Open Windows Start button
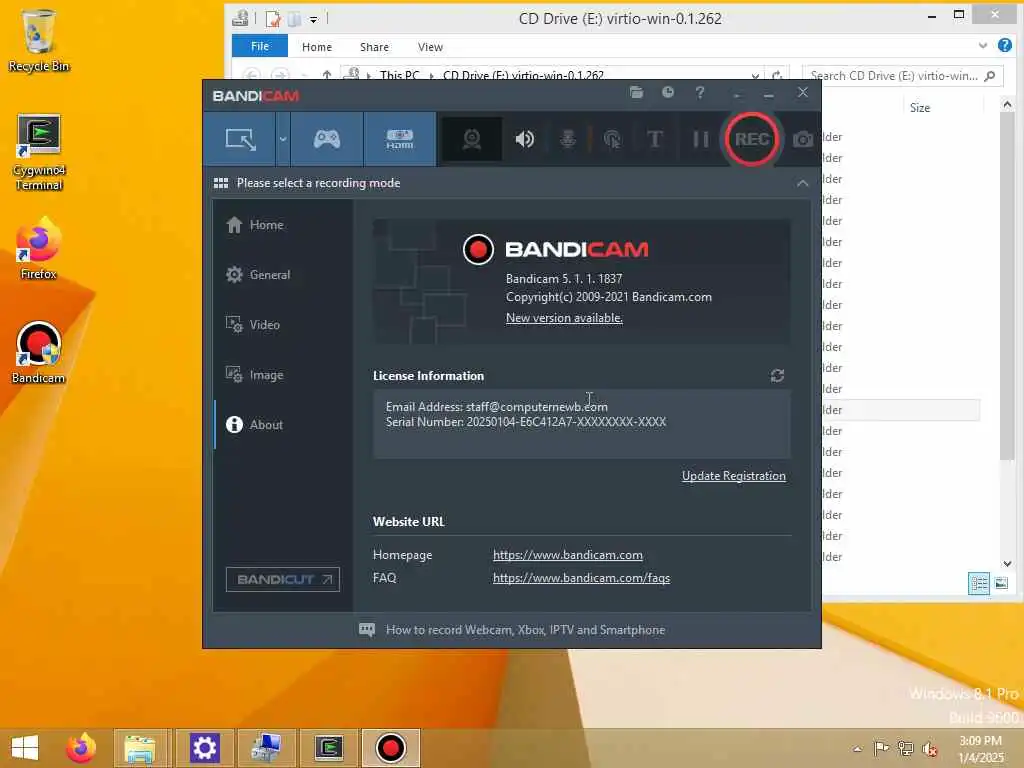This screenshot has width=1024, height=768. tap(24, 748)
